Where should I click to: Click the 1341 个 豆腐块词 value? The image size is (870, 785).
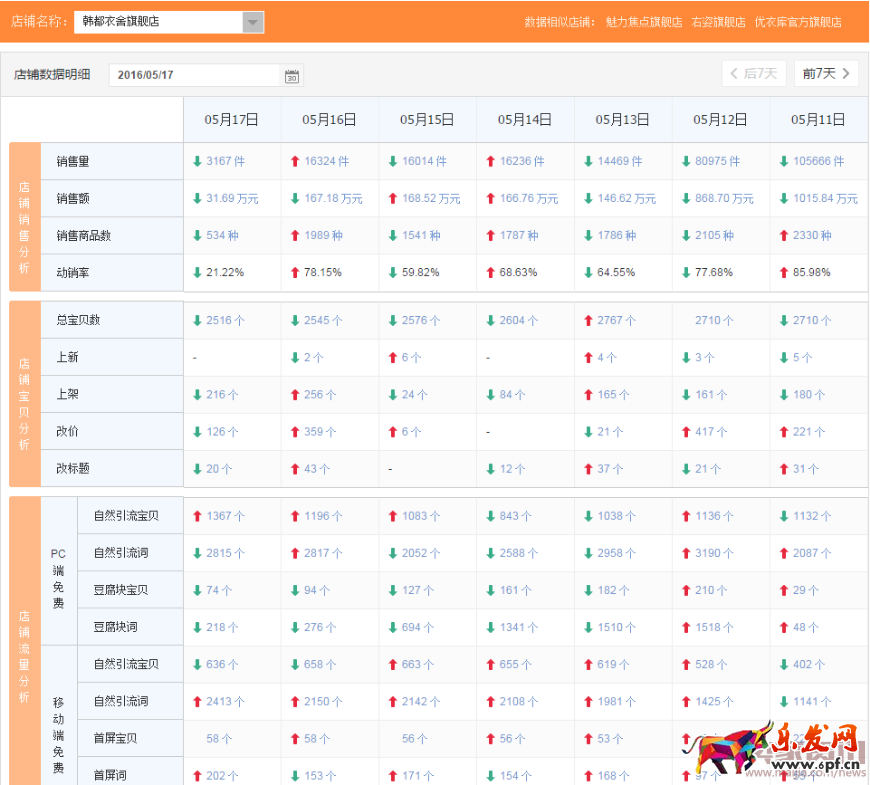[519, 628]
